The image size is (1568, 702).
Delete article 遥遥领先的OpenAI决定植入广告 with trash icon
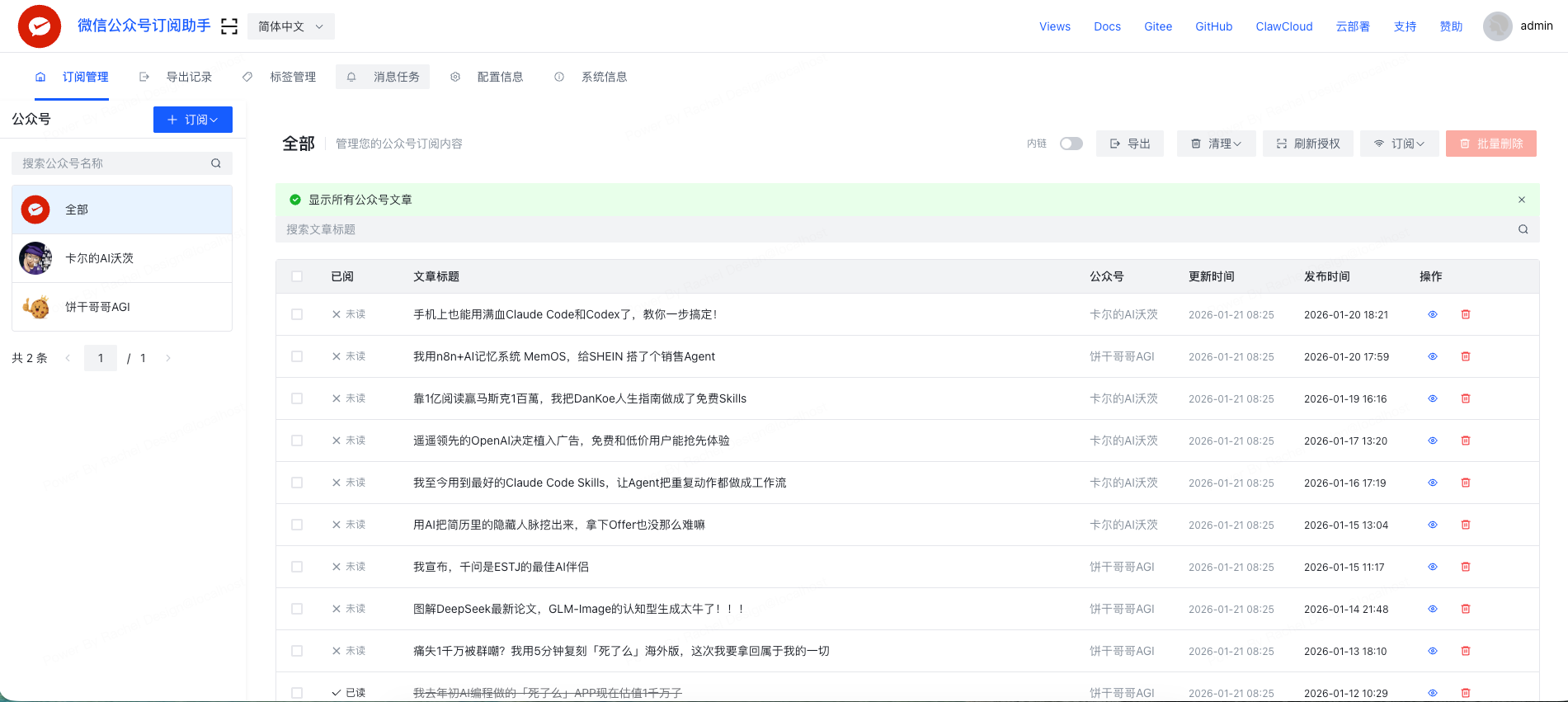tap(1466, 441)
